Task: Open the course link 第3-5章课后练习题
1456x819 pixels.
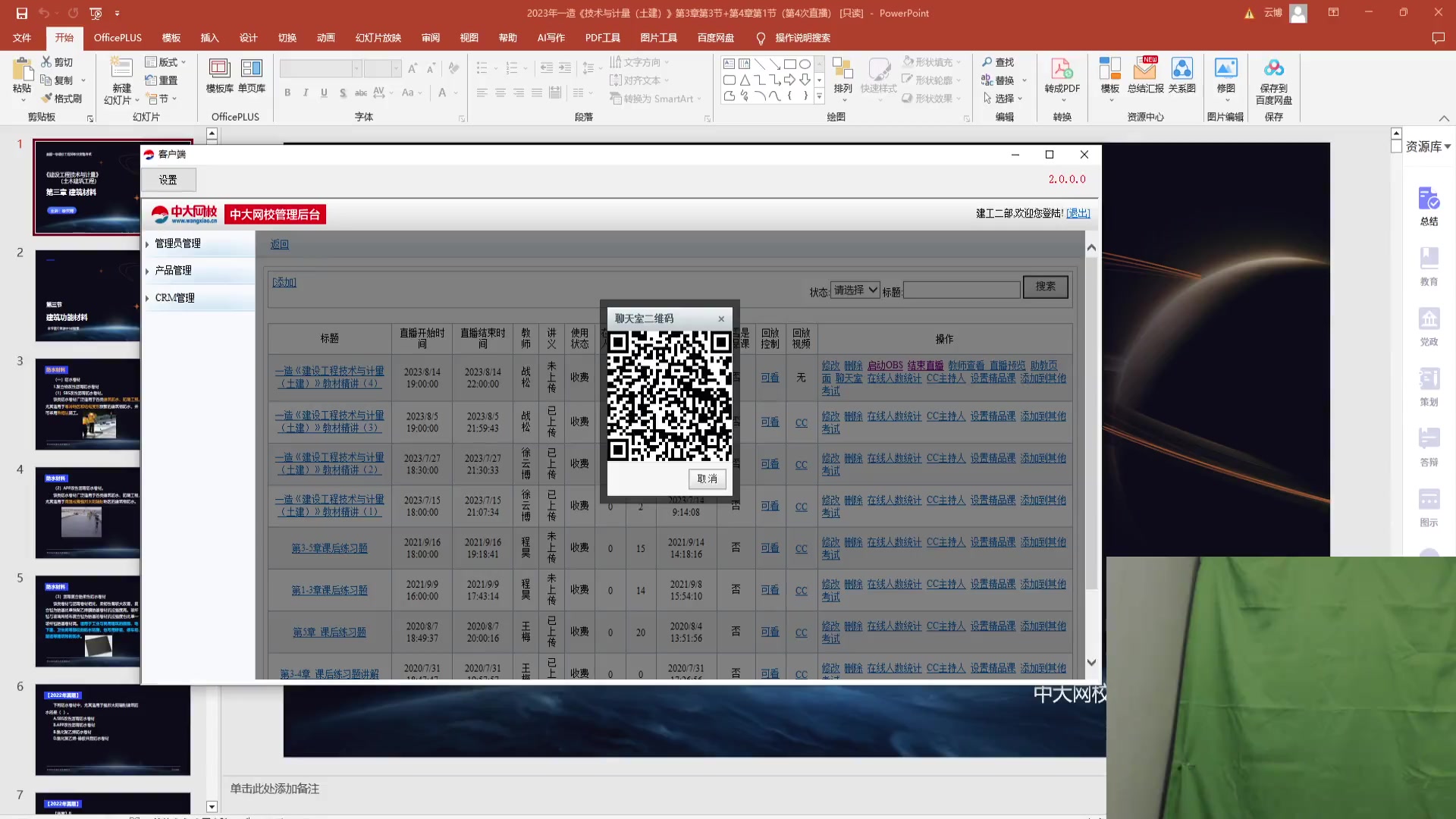Action: coord(329,548)
